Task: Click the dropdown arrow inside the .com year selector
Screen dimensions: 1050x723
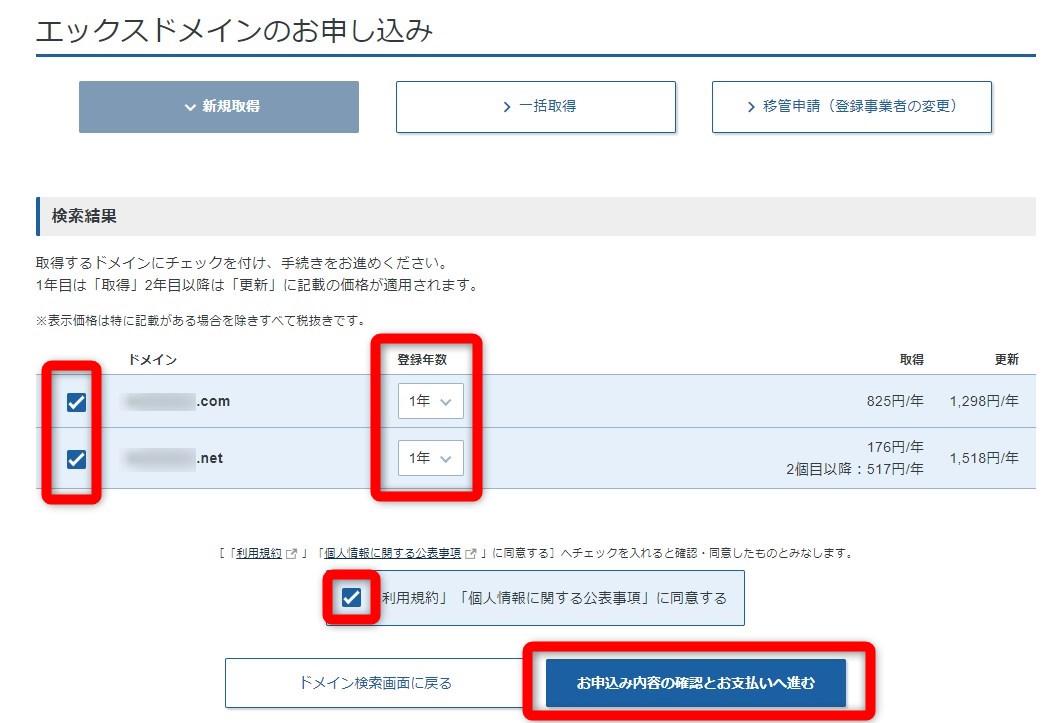Action: pyautogui.click(x=445, y=400)
